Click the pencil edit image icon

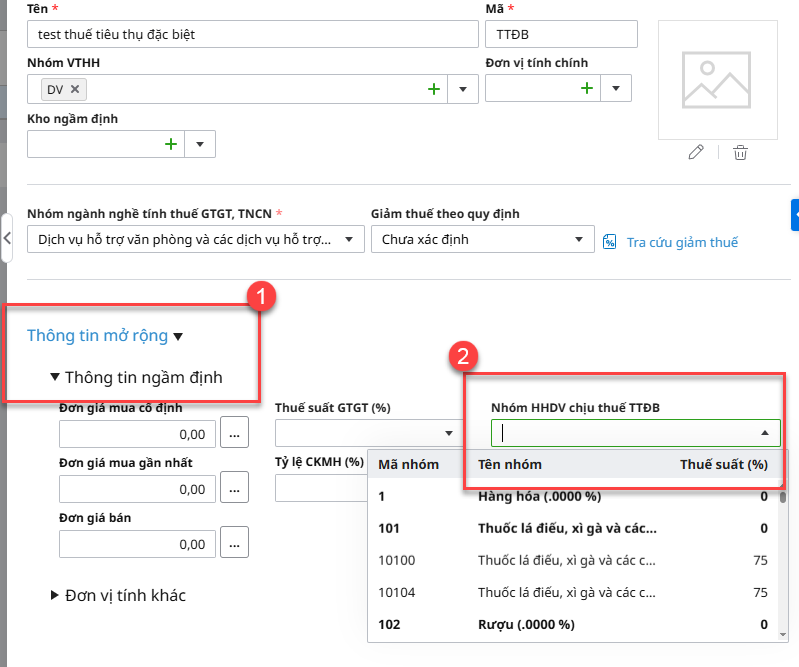coord(697,152)
